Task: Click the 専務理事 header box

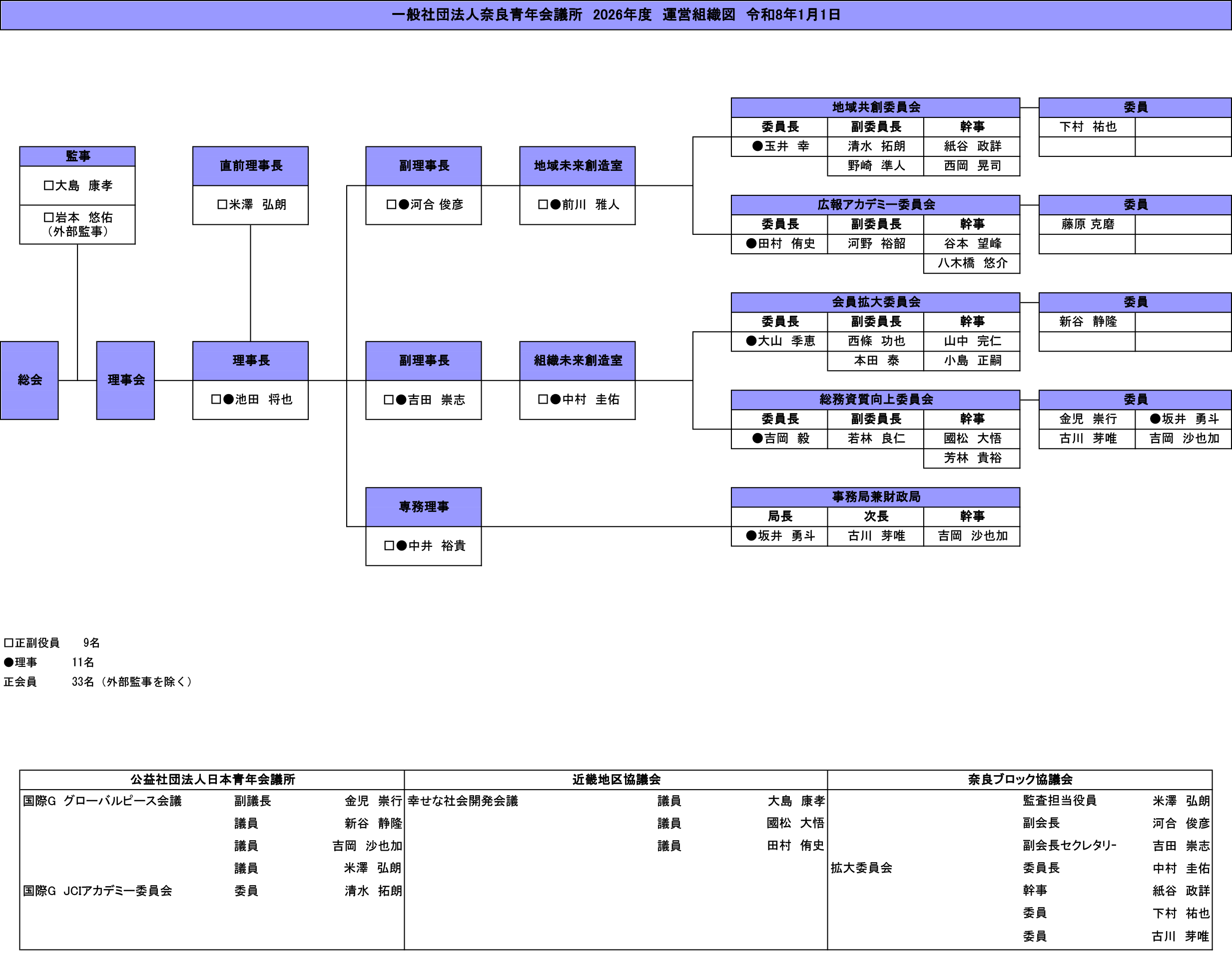Action: click(x=424, y=506)
